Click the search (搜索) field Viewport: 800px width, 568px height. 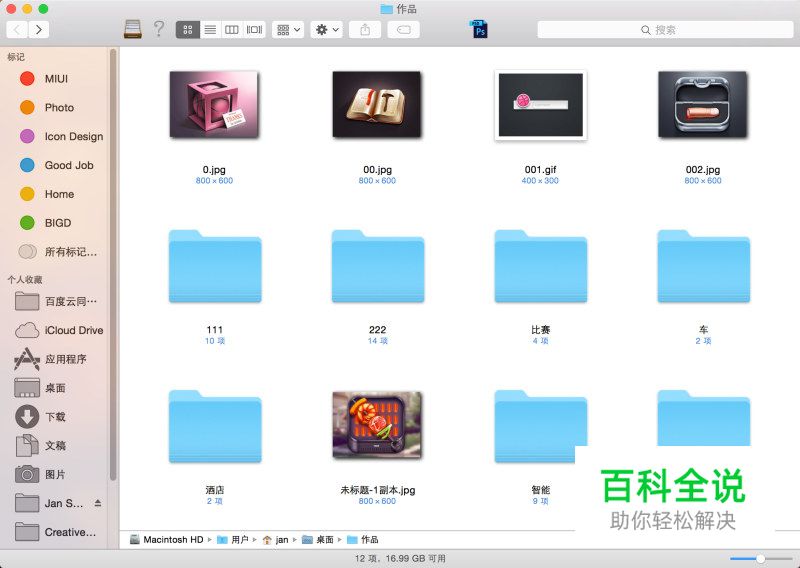663,30
